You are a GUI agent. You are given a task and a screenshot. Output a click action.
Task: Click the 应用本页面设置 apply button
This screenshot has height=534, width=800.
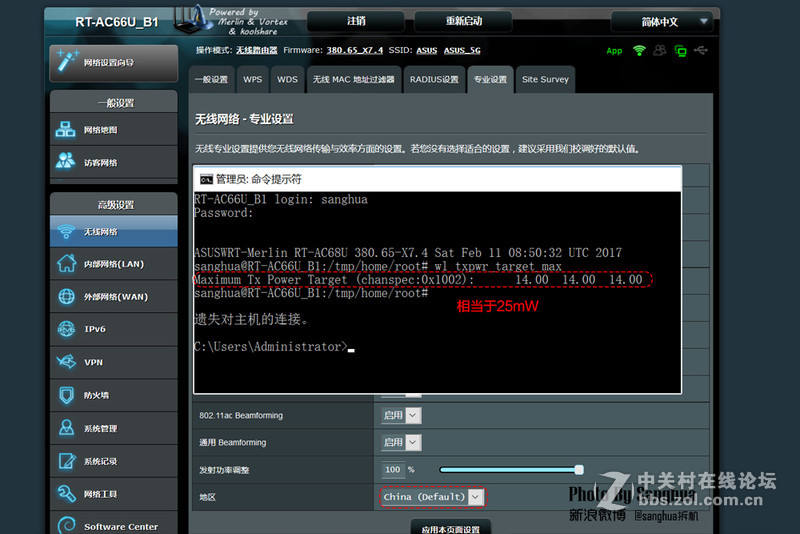(451, 528)
